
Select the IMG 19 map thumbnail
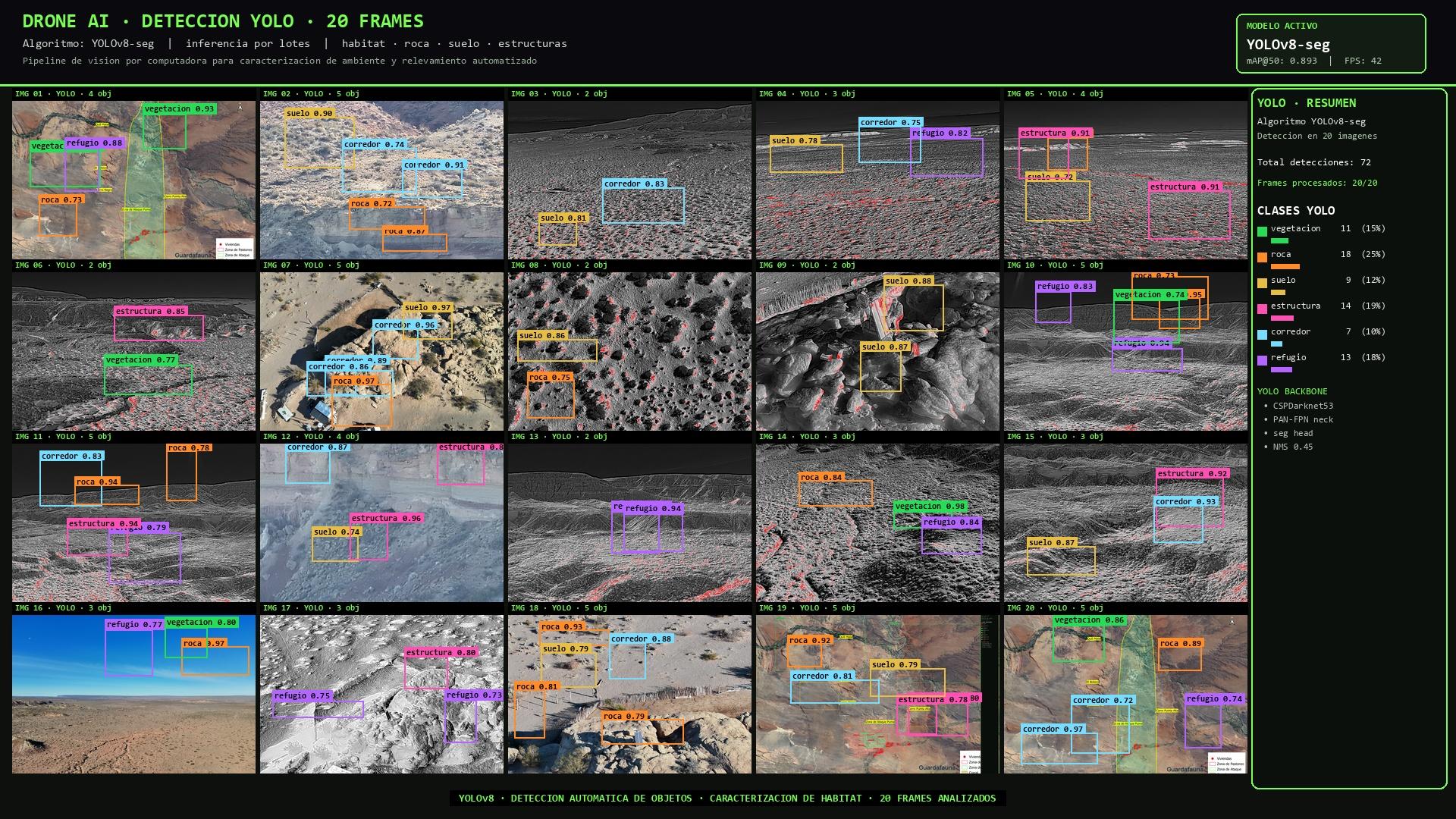tap(877, 695)
